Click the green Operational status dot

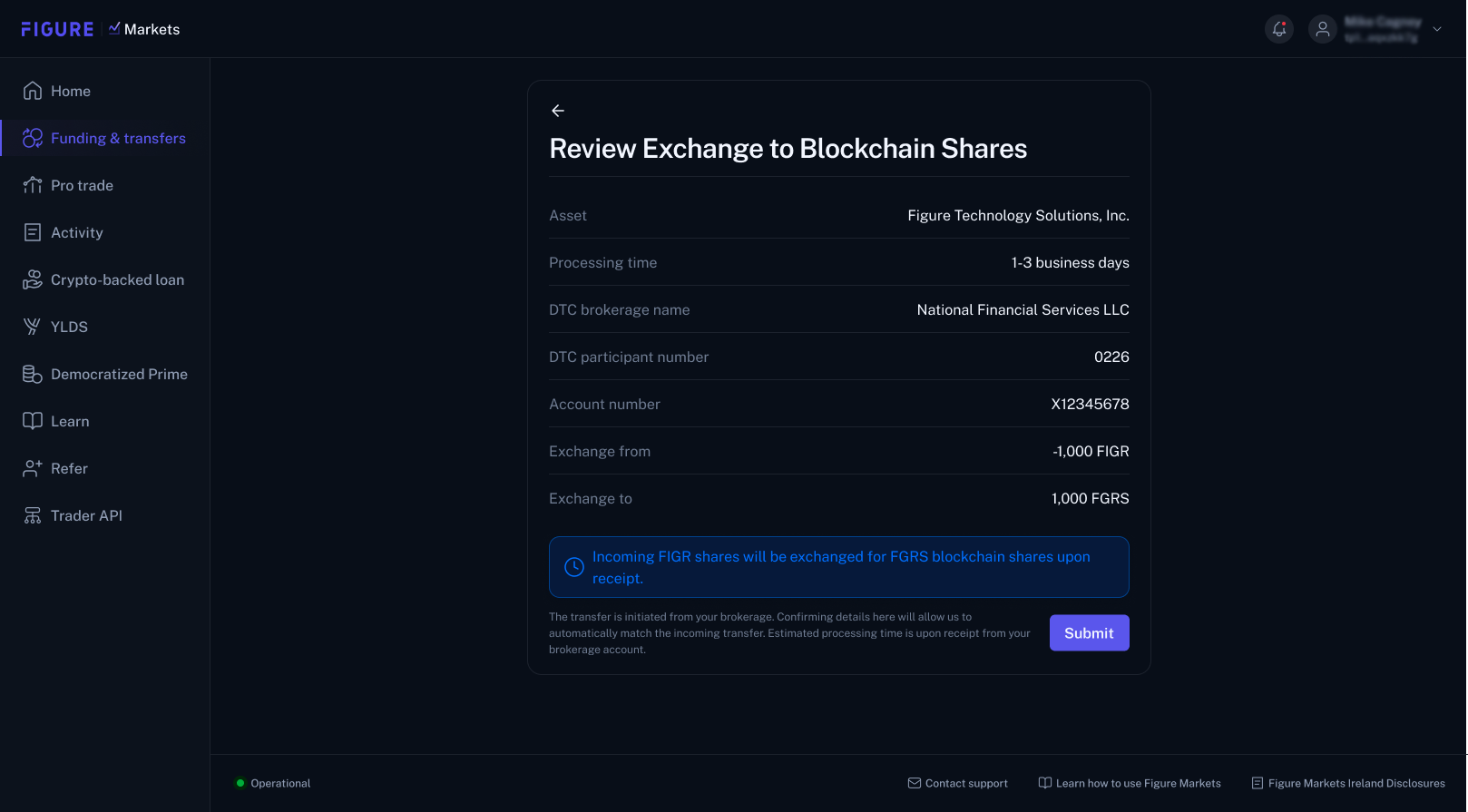click(x=240, y=783)
